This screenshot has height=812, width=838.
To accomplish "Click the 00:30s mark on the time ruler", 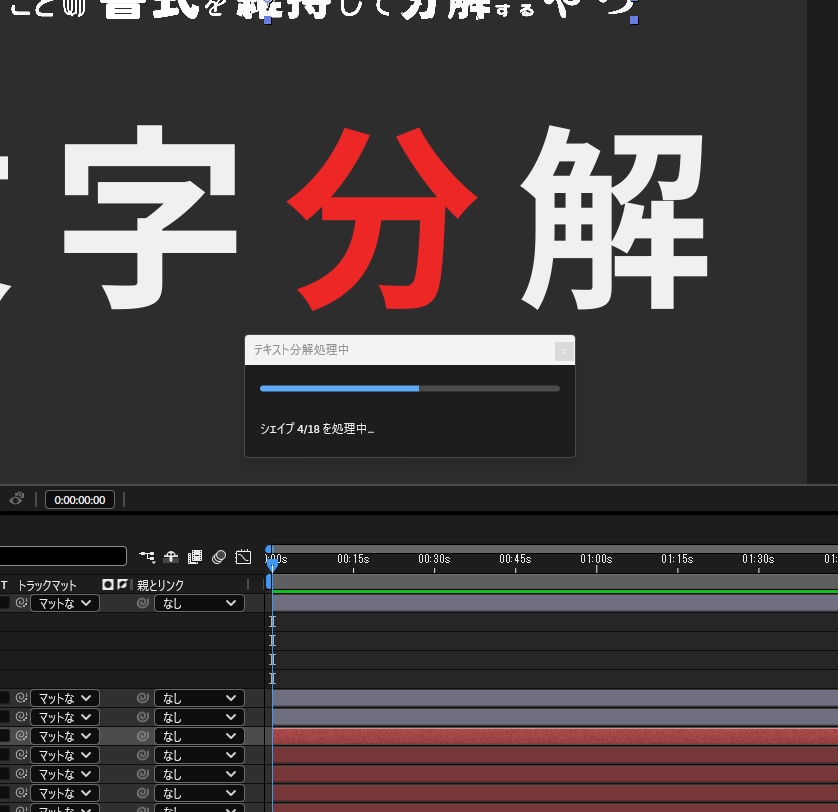I will (x=434, y=560).
